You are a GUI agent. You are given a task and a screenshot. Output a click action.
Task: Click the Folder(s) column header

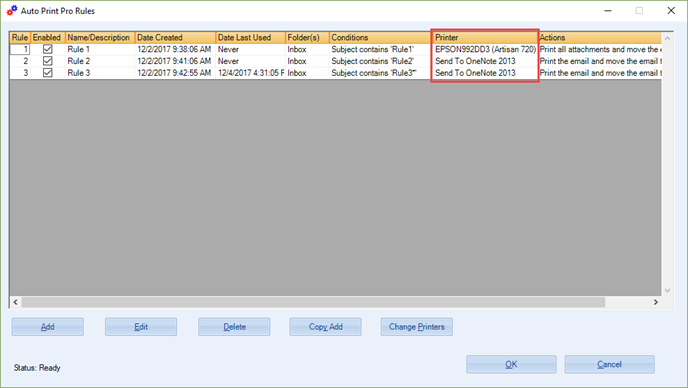pyautogui.click(x=307, y=37)
